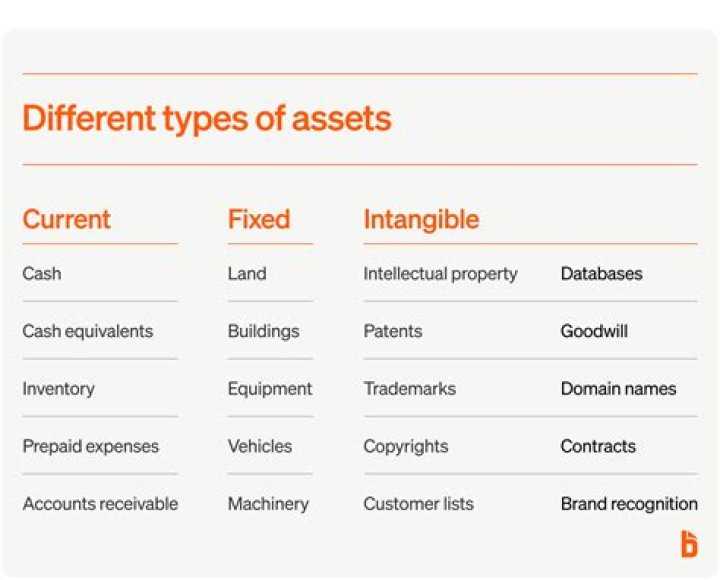
Task: Click the Goodwill entry
Action: pyautogui.click(x=594, y=331)
